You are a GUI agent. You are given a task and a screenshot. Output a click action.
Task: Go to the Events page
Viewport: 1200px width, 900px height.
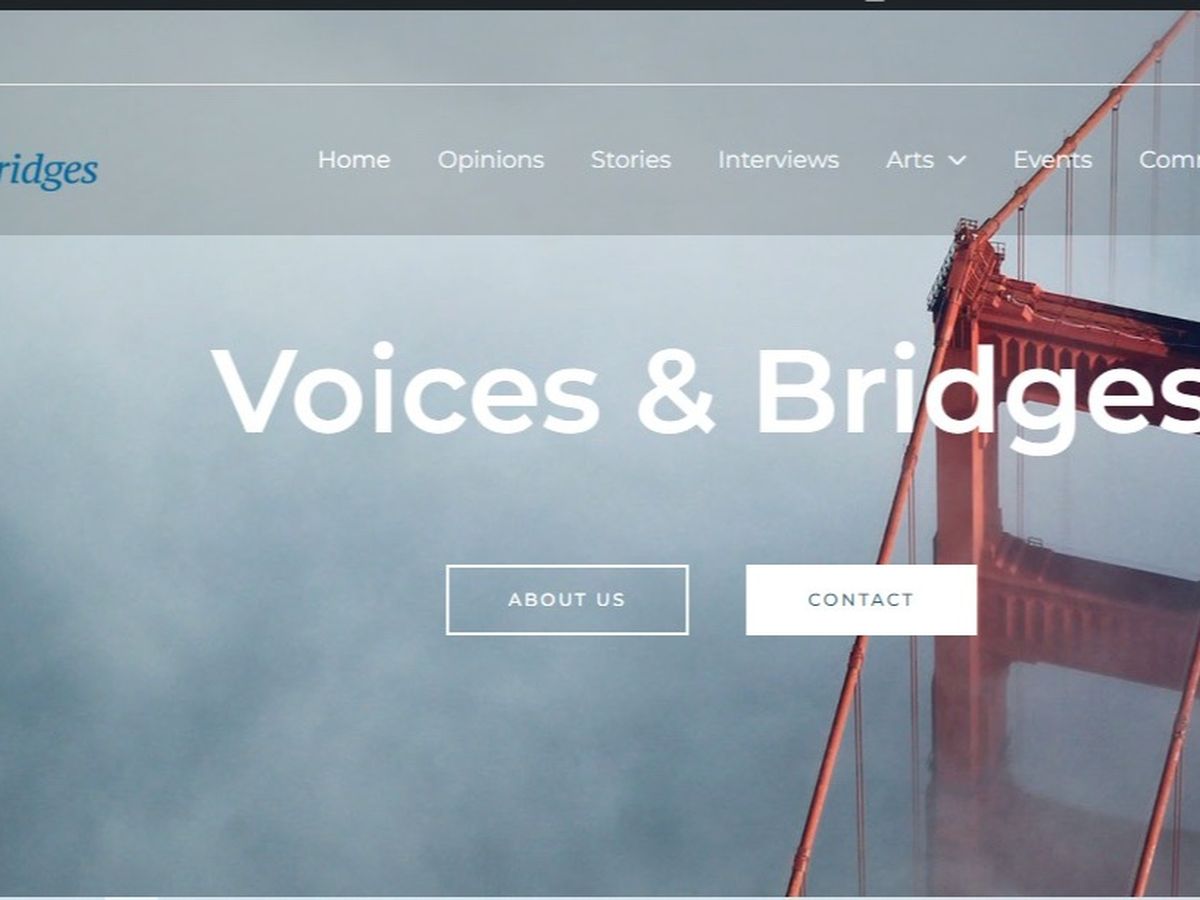pos(1052,160)
